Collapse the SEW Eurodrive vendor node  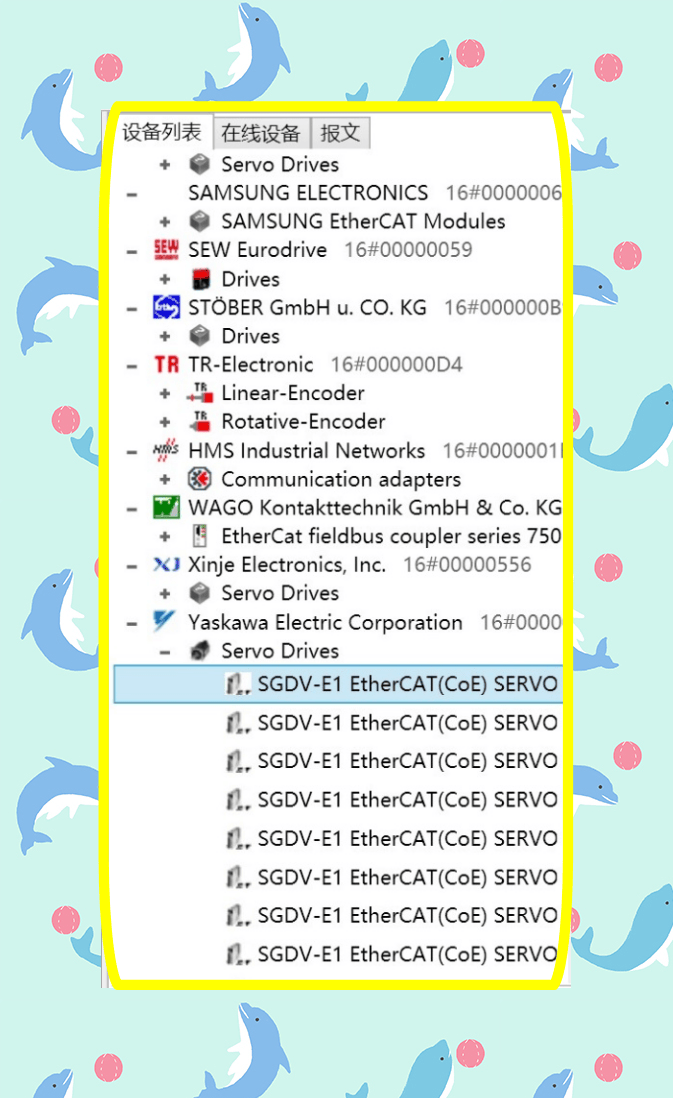pos(132,251)
